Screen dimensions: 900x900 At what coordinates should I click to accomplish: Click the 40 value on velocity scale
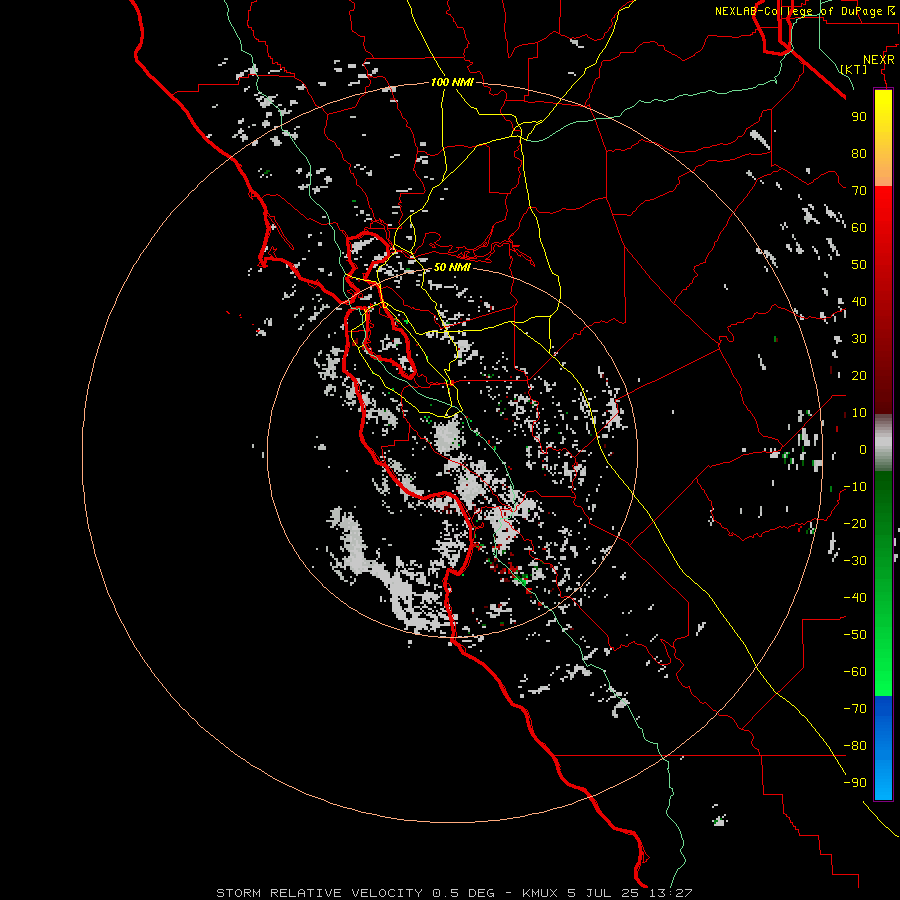pos(859,301)
